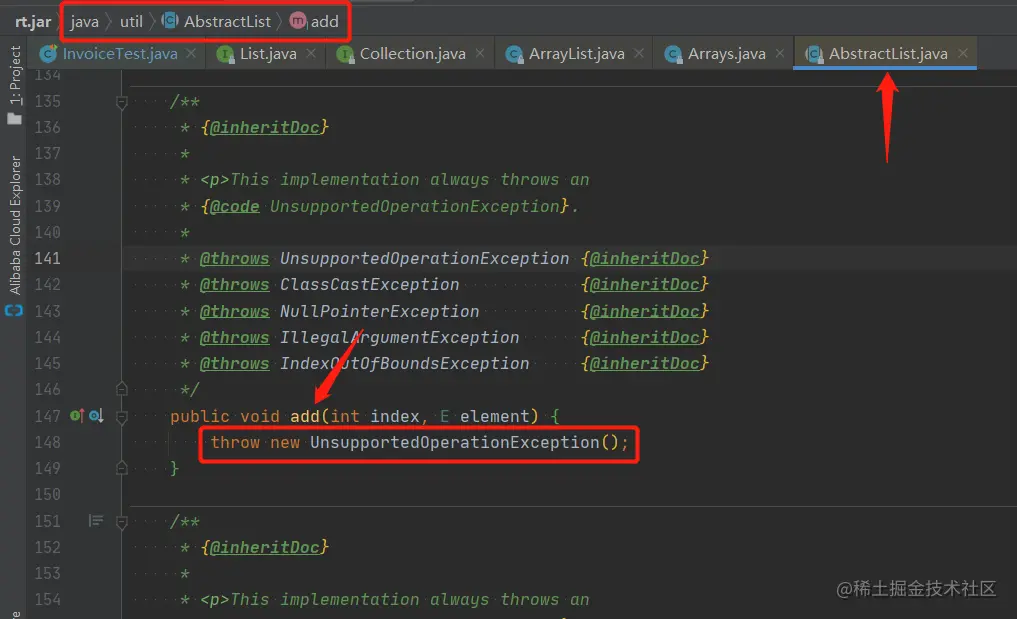Click UnsupportedOperationException in throw statement line 148
Screen dimensions: 1017x619
(455, 443)
